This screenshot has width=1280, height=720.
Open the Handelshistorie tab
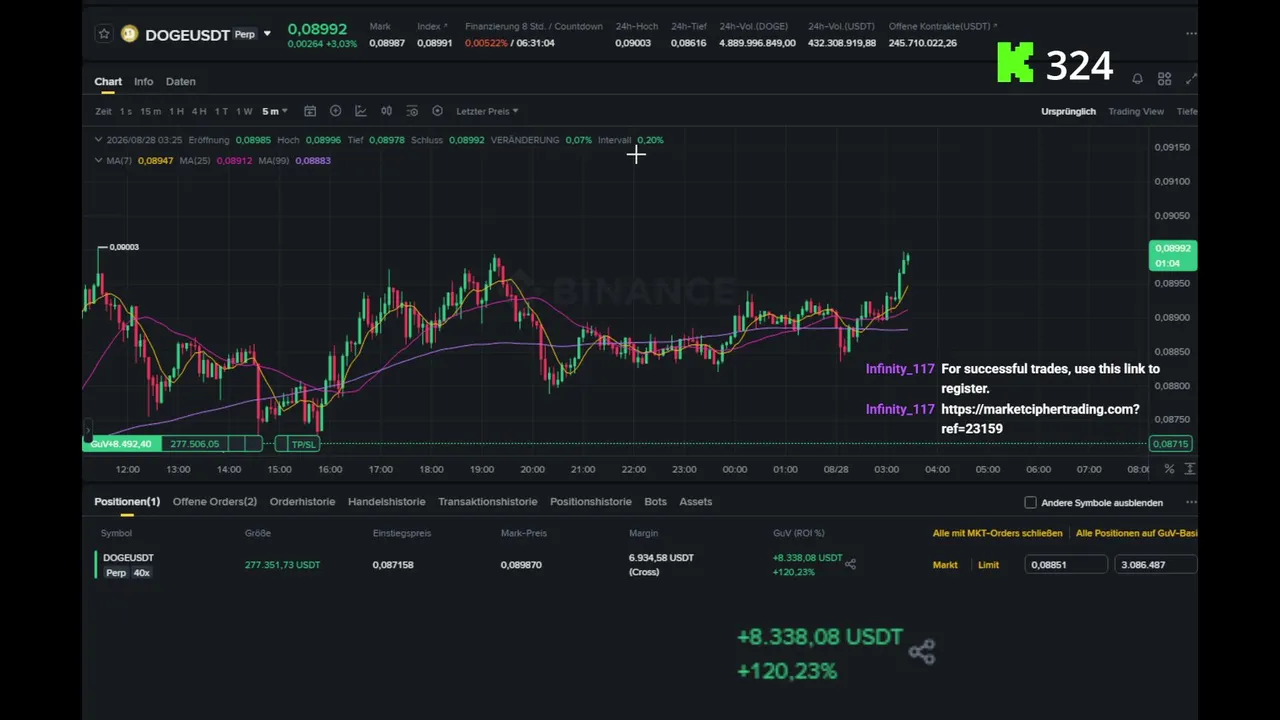(x=386, y=501)
